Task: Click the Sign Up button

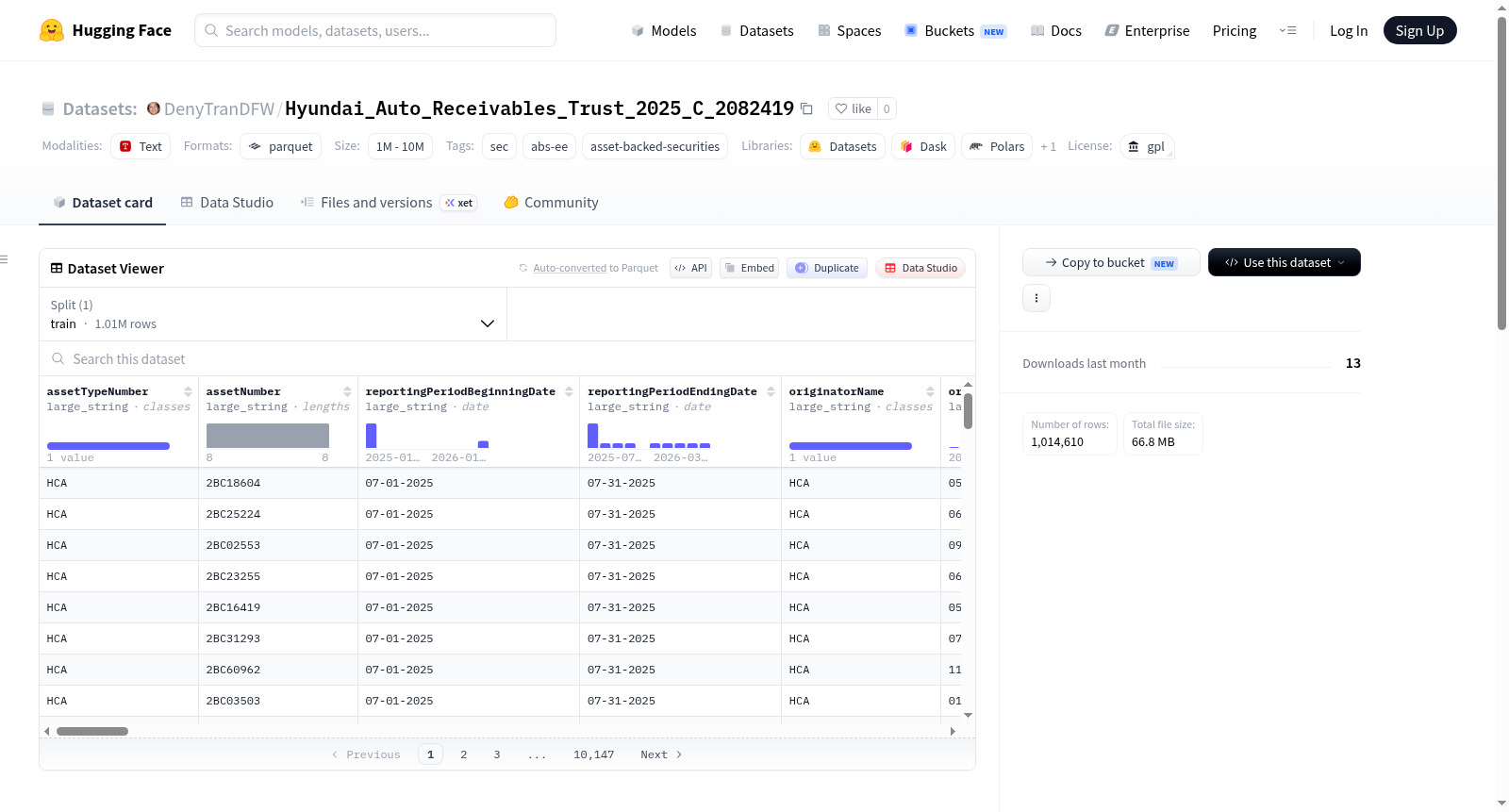Action: pyautogui.click(x=1419, y=30)
